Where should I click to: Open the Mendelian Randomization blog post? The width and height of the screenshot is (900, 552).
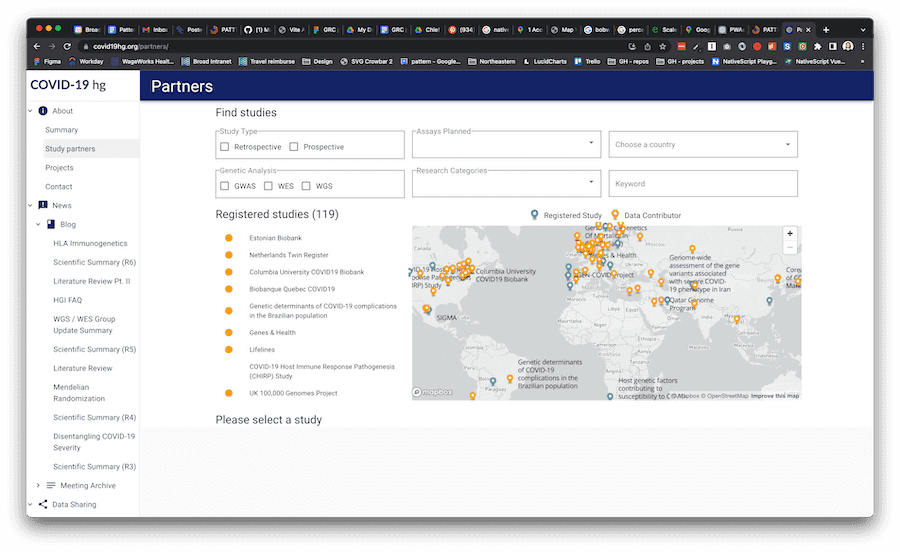79,392
